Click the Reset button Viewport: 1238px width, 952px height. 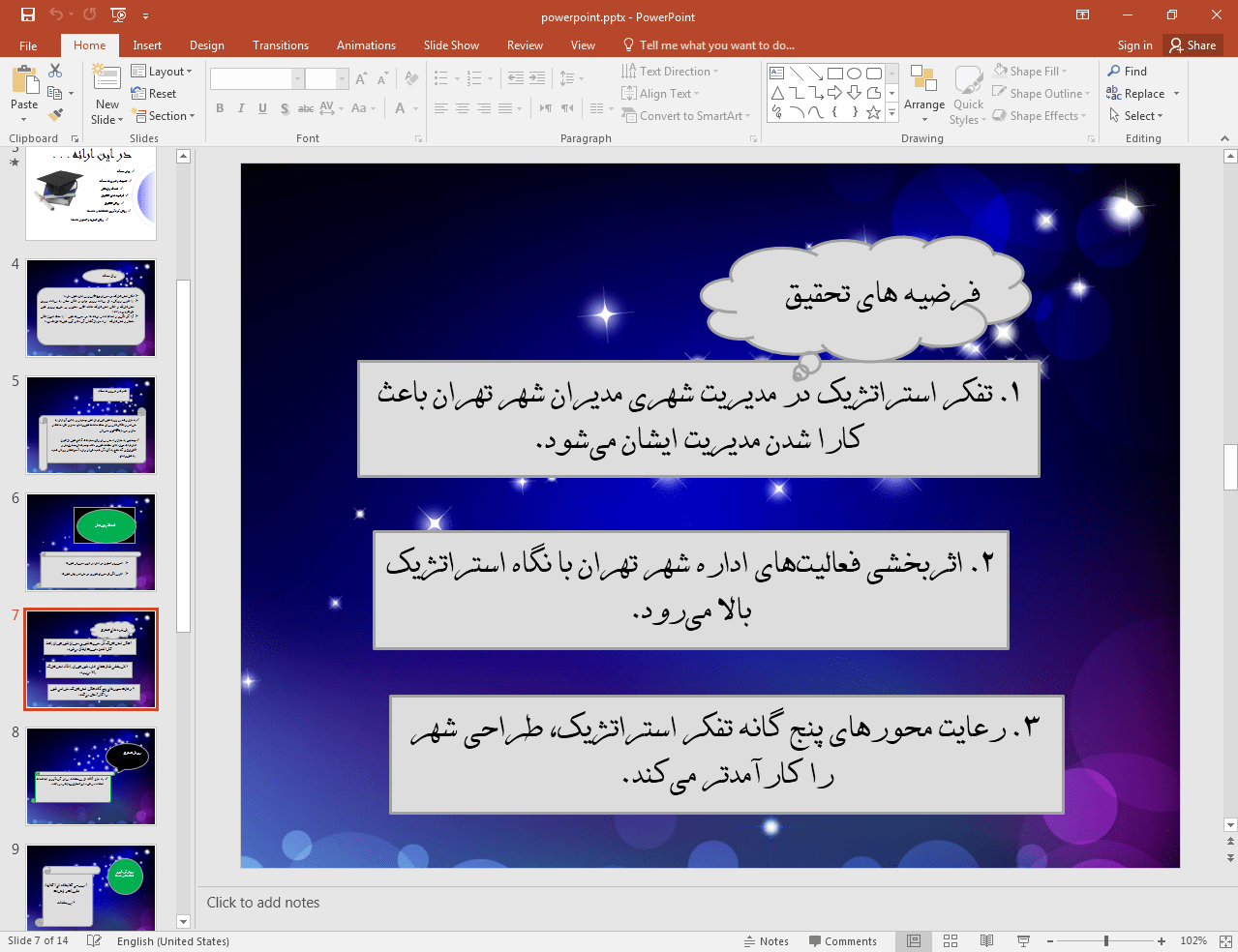coord(154,94)
